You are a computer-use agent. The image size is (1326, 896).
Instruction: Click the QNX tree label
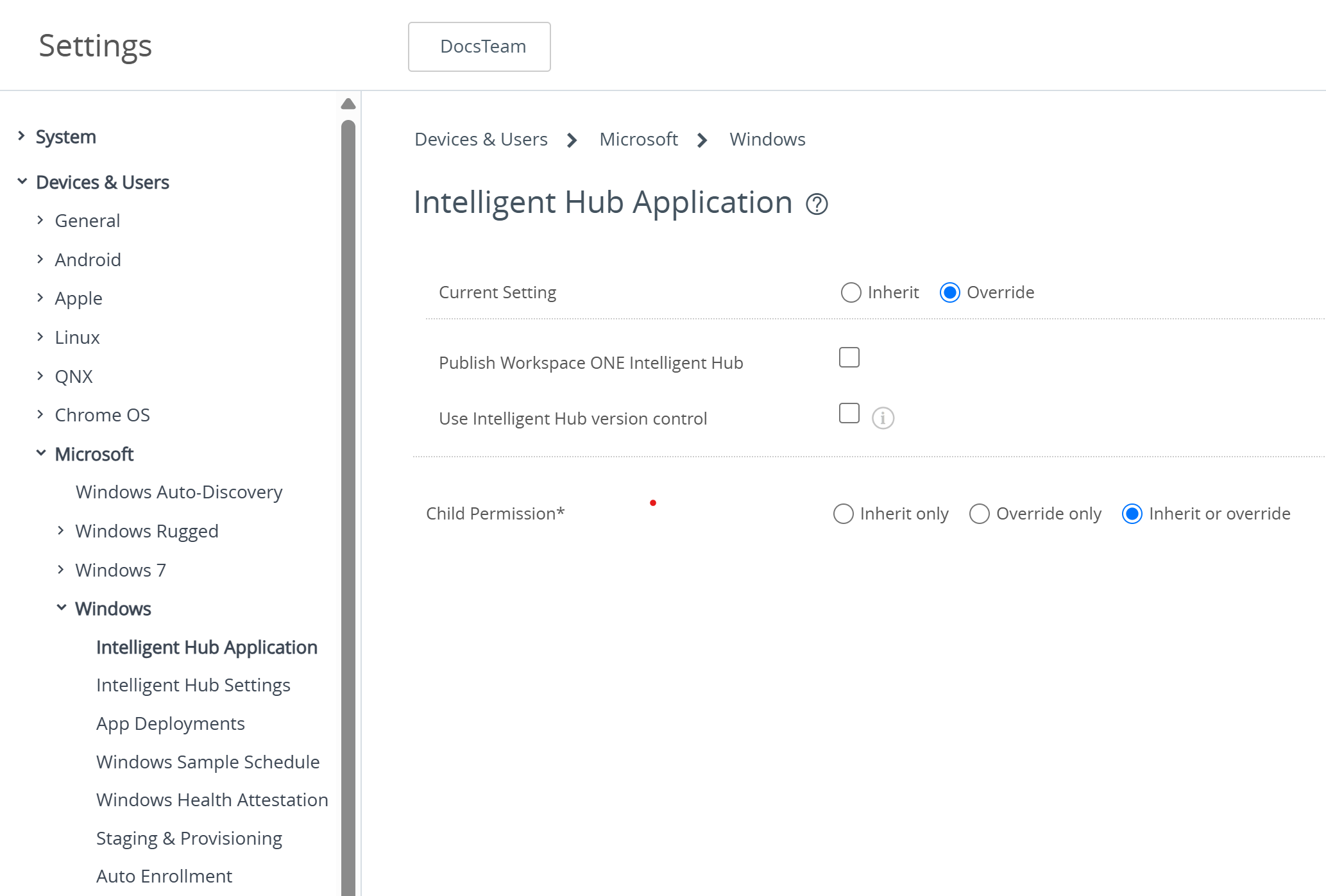(74, 376)
